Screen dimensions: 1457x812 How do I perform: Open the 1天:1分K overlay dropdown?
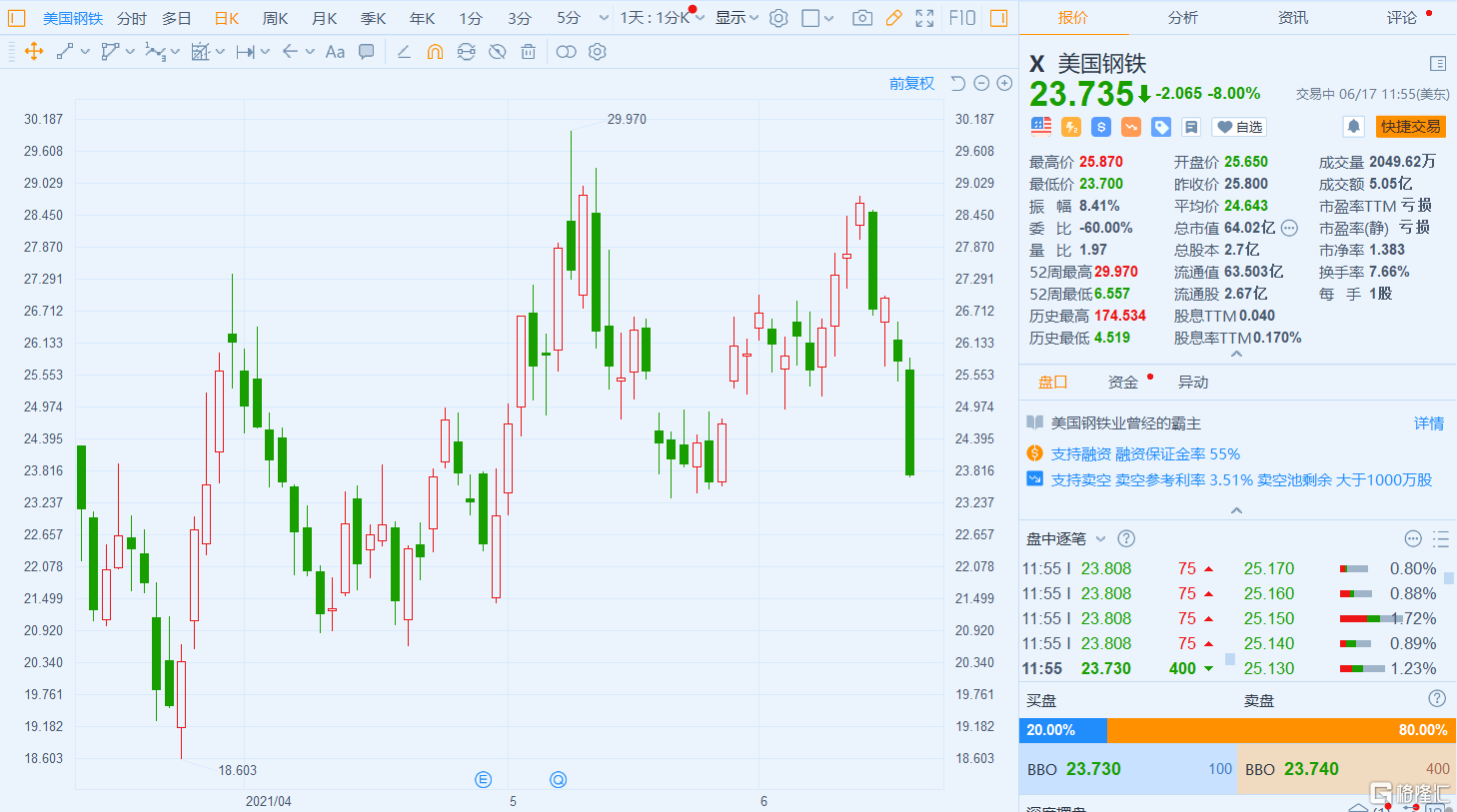tap(662, 18)
